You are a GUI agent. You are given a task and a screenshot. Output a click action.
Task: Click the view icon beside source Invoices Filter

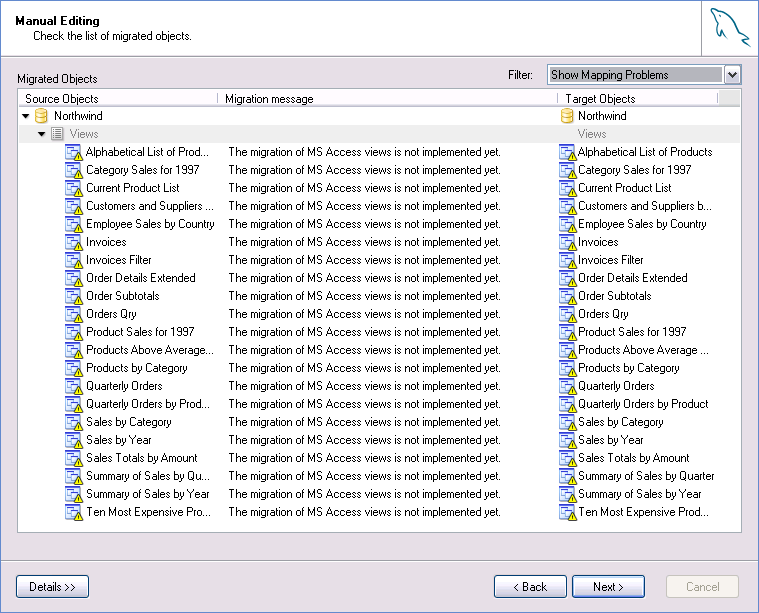click(74, 261)
